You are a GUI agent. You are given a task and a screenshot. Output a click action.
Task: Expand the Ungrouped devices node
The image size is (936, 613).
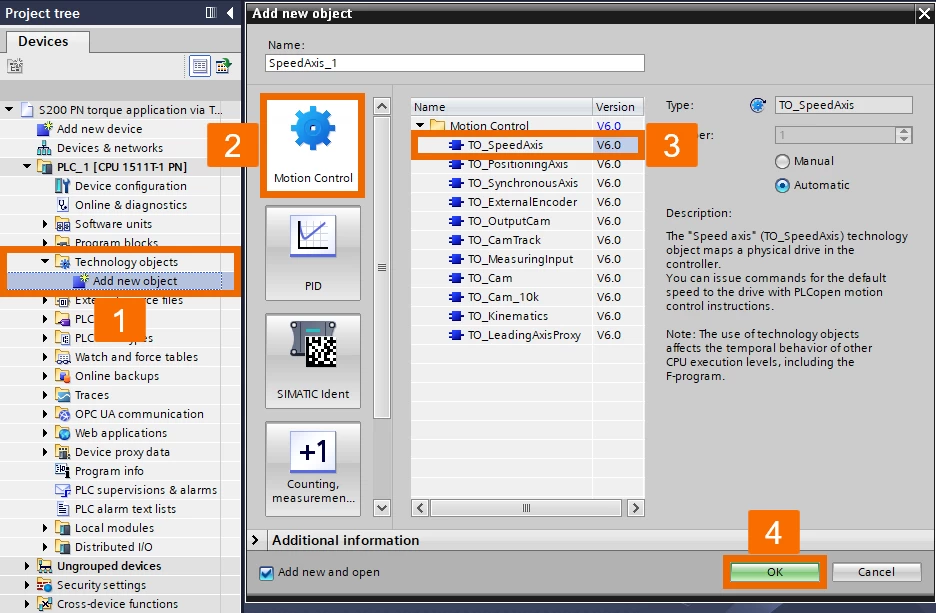tap(27, 566)
